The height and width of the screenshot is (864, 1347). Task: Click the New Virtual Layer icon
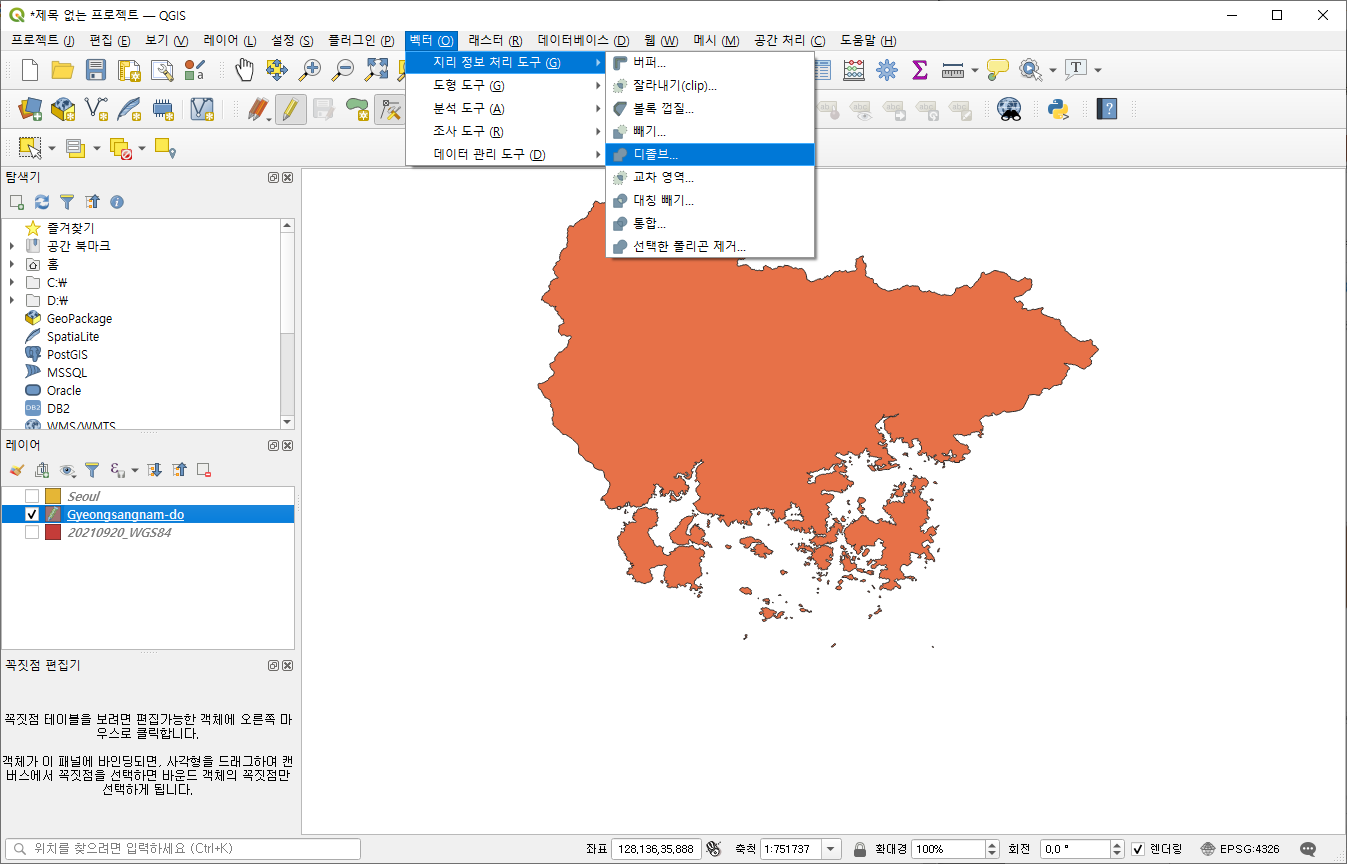click(x=203, y=108)
